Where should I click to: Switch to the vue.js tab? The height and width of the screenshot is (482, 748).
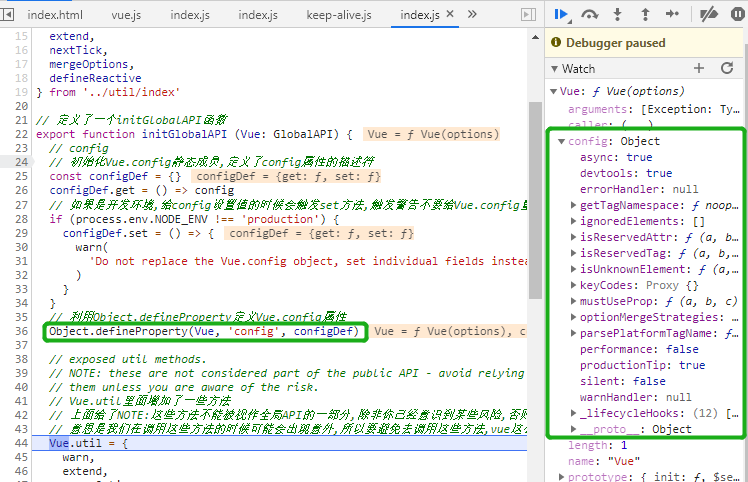click(126, 15)
